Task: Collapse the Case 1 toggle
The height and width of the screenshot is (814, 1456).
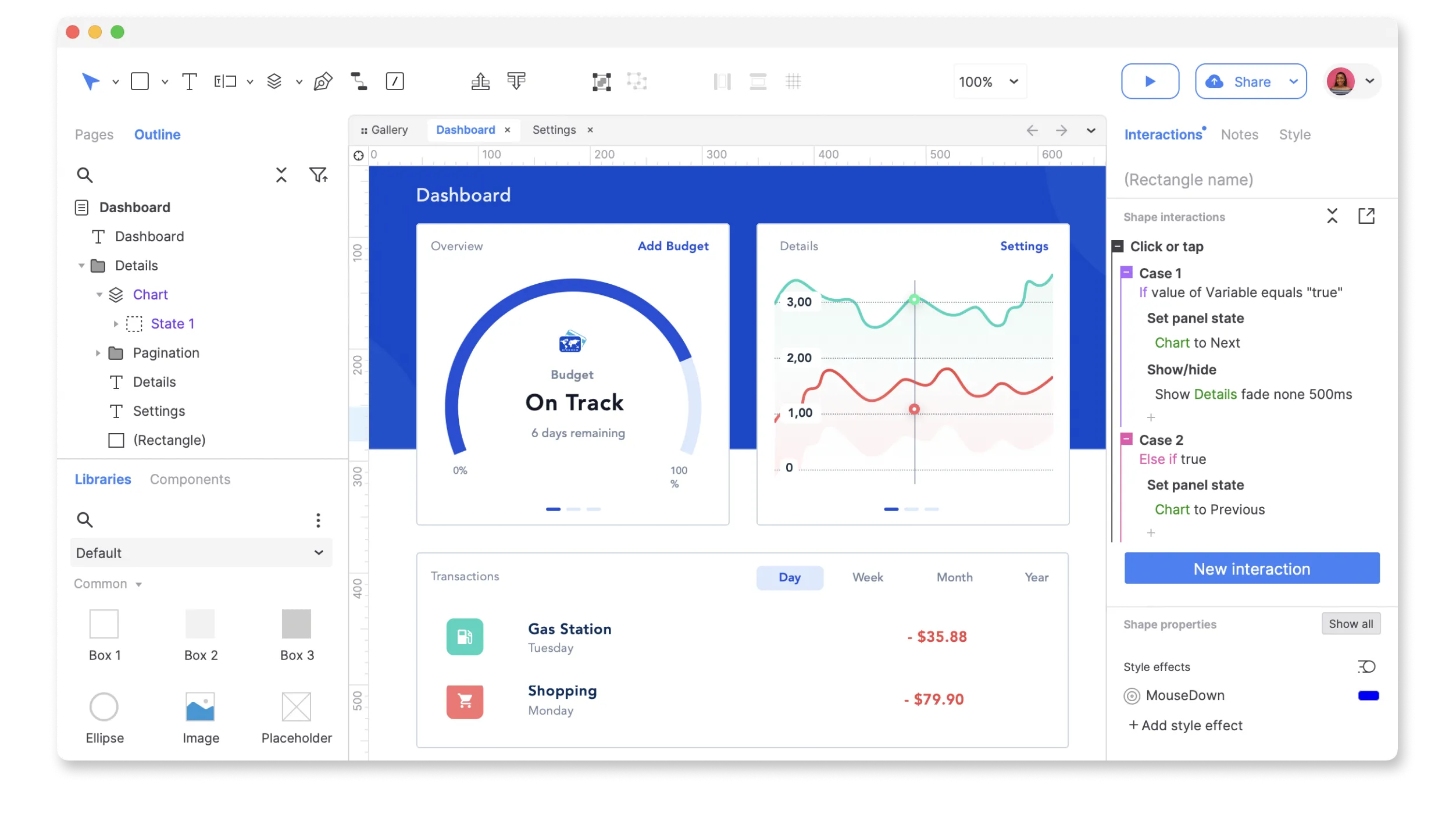Action: click(x=1127, y=272)
